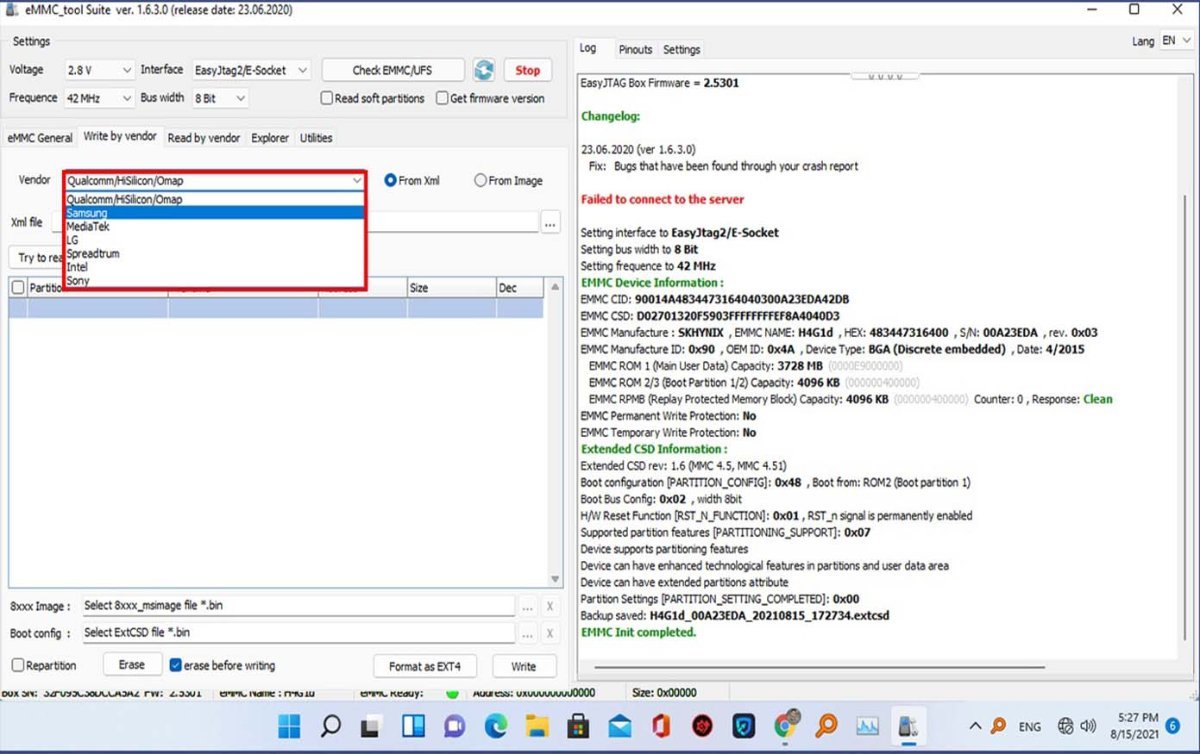Switch to the Read by vendor tab
The width and height of the screenshot is (1200, 754).
point(204,138)
